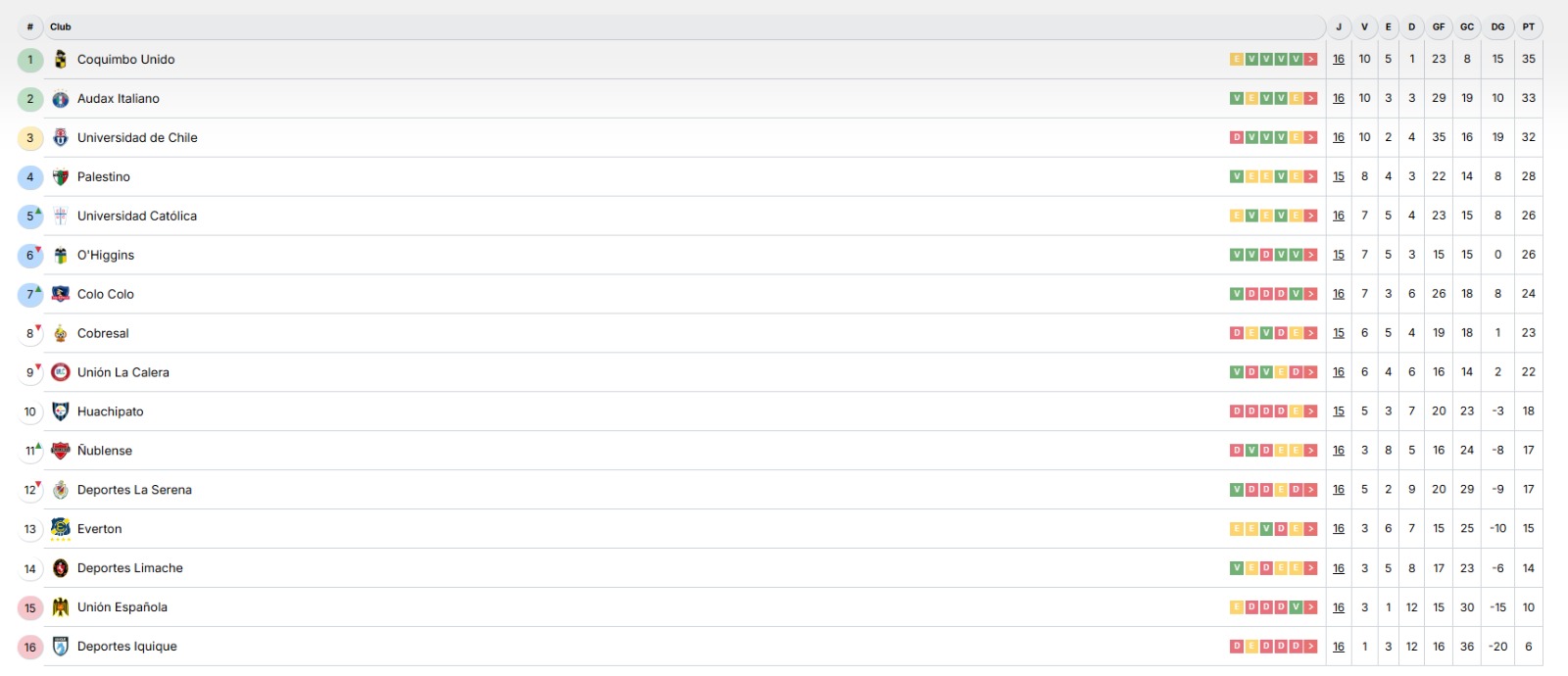Click the Deportes La Serena club crest
Viewport: 1568px width, 676px height.
61,490
